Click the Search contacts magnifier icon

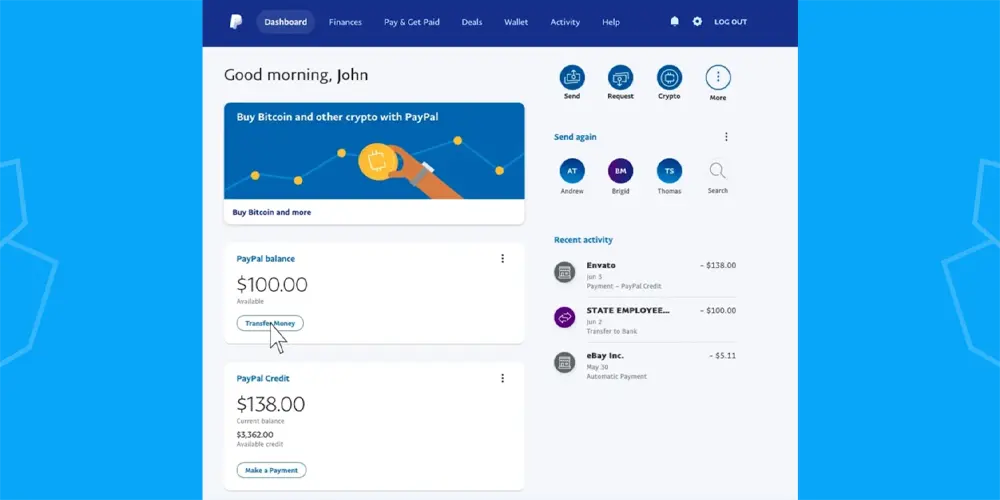(717, 171)
